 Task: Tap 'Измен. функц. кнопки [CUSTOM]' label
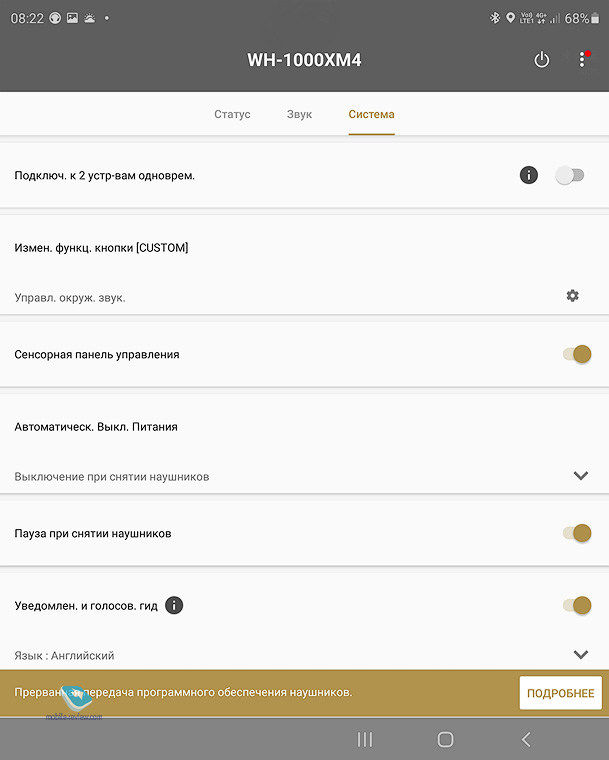(x=101, y=248)
